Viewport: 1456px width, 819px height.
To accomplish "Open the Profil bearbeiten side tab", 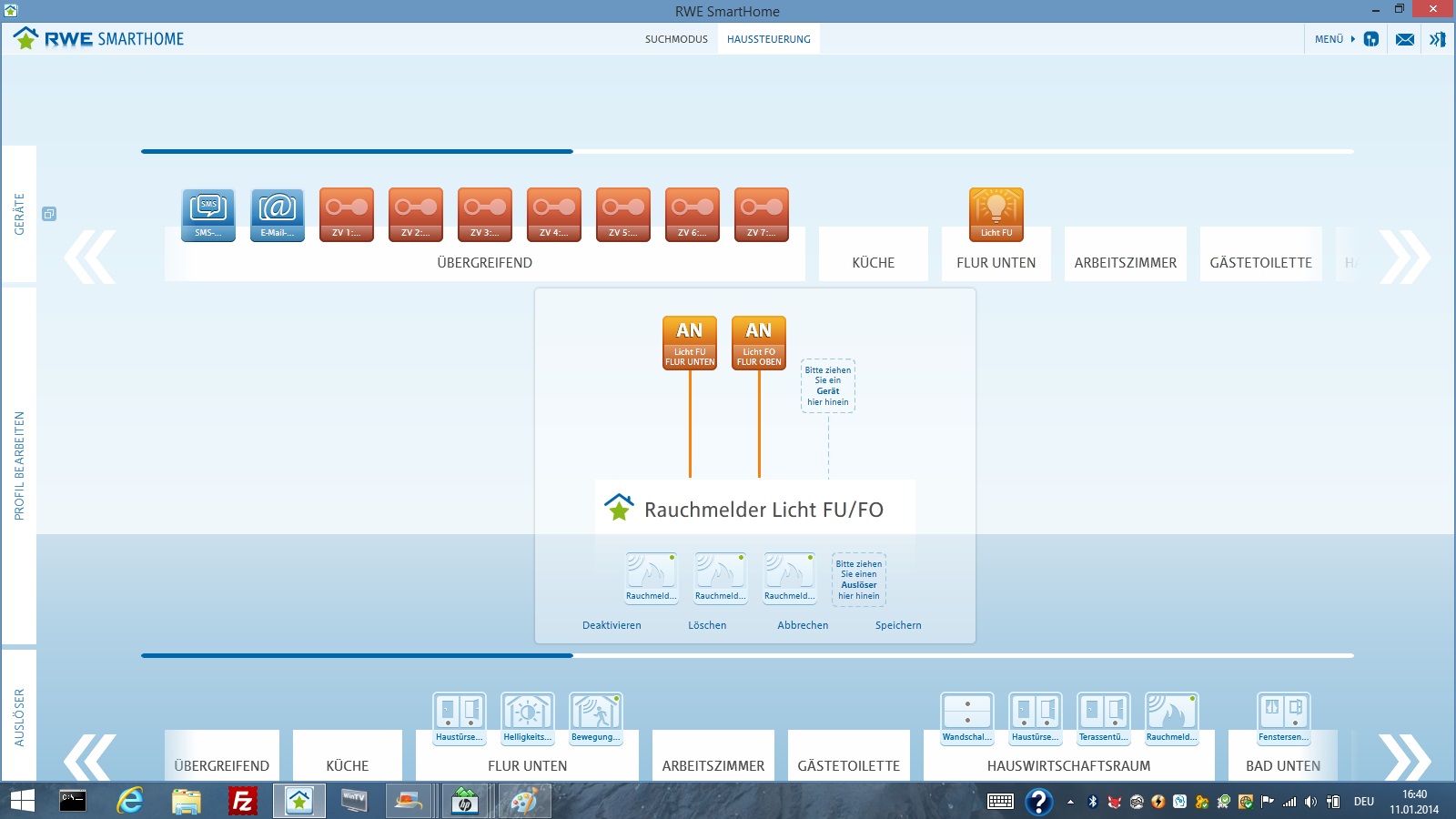I will pyautogui.click(x=19, y=466).
